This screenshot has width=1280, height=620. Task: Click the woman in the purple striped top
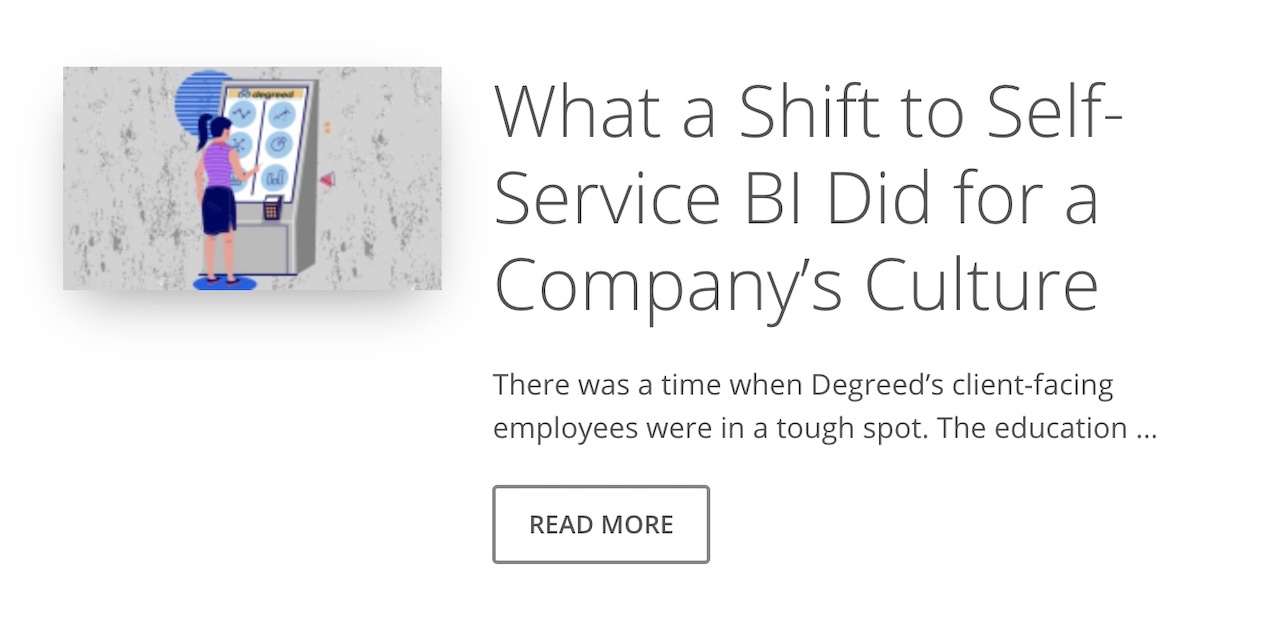pos(220,200)
